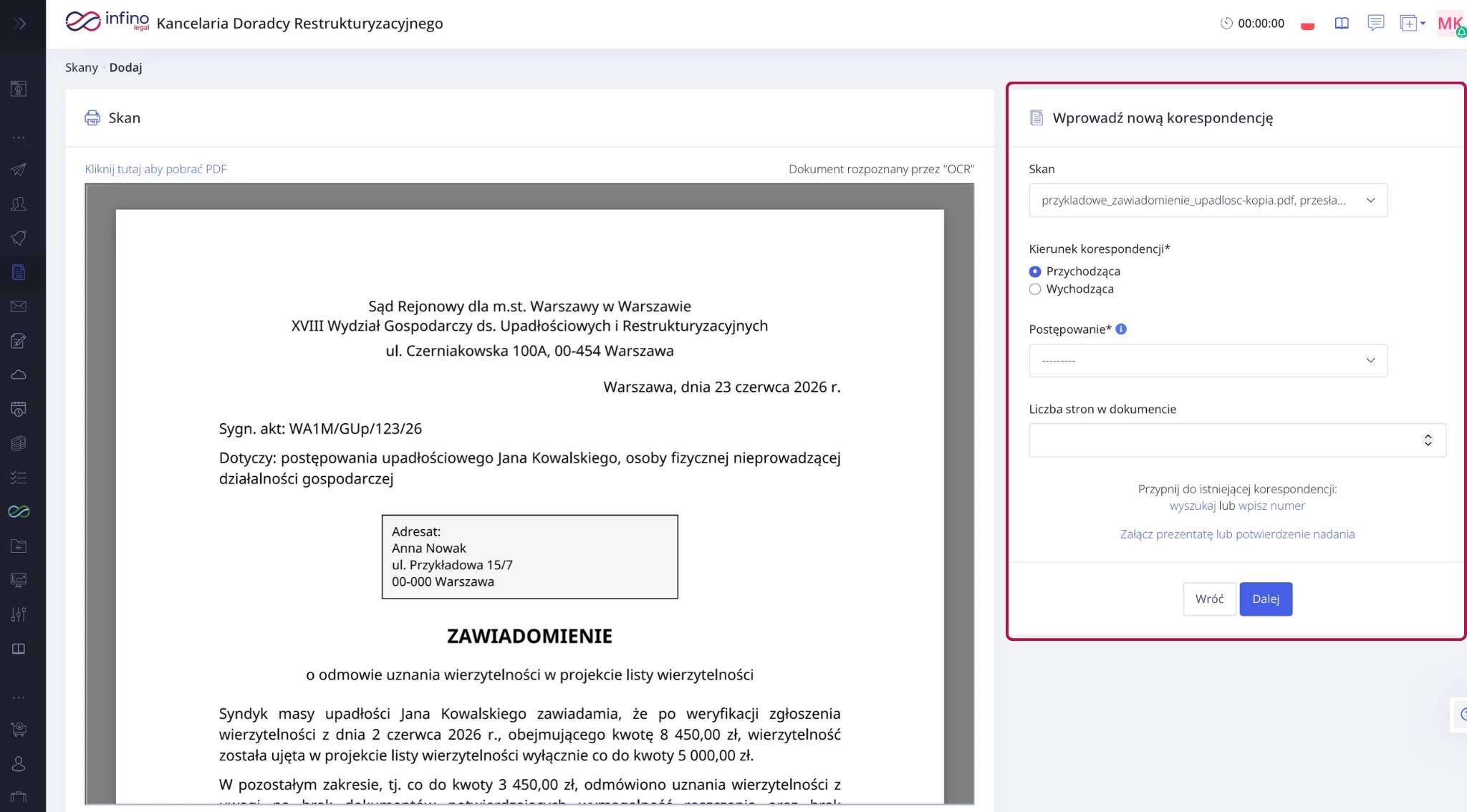Open the notification bell sidebar icon
This screenshot has width=1467, height=812.
click(x=19, y=238)
